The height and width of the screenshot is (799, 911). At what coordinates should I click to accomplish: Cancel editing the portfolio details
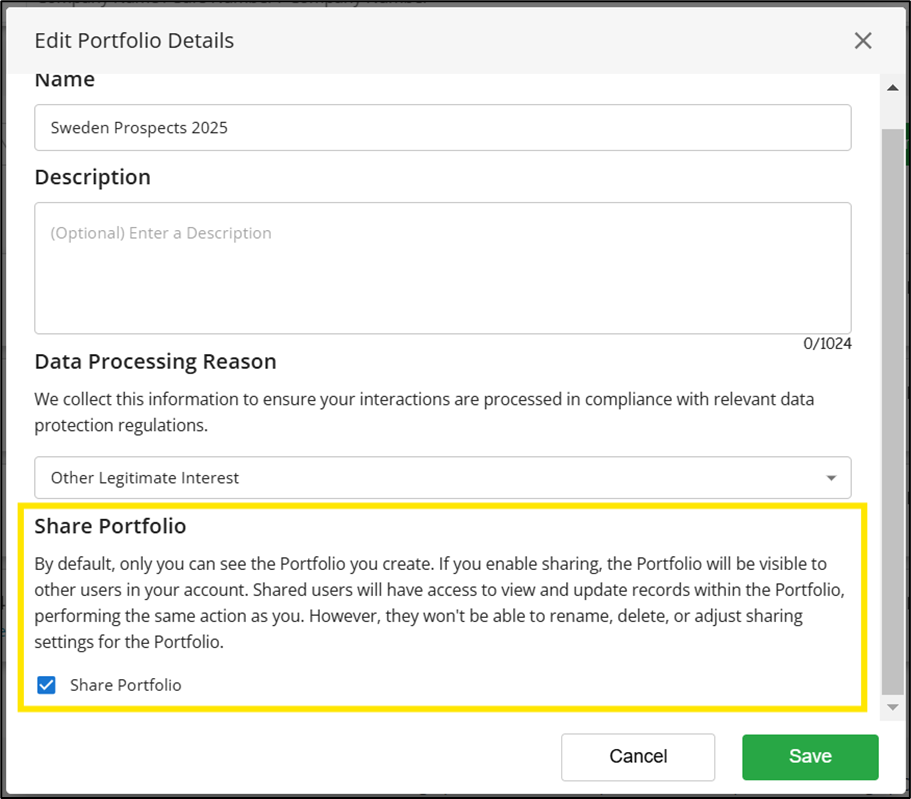[x=638, y=757]
